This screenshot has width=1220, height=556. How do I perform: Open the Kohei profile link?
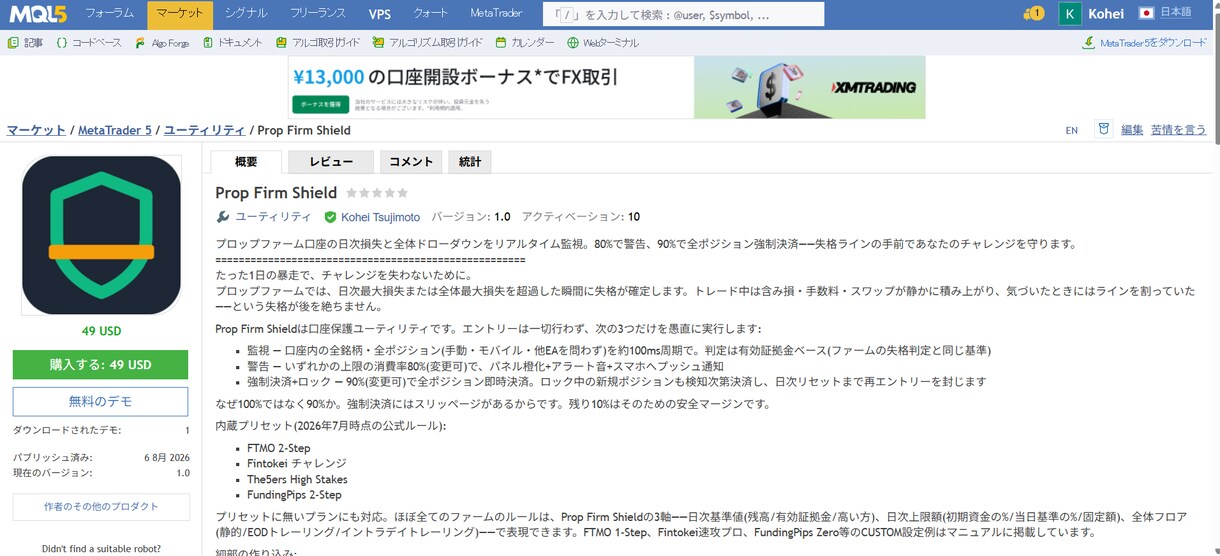click(x=1106, y=14)
